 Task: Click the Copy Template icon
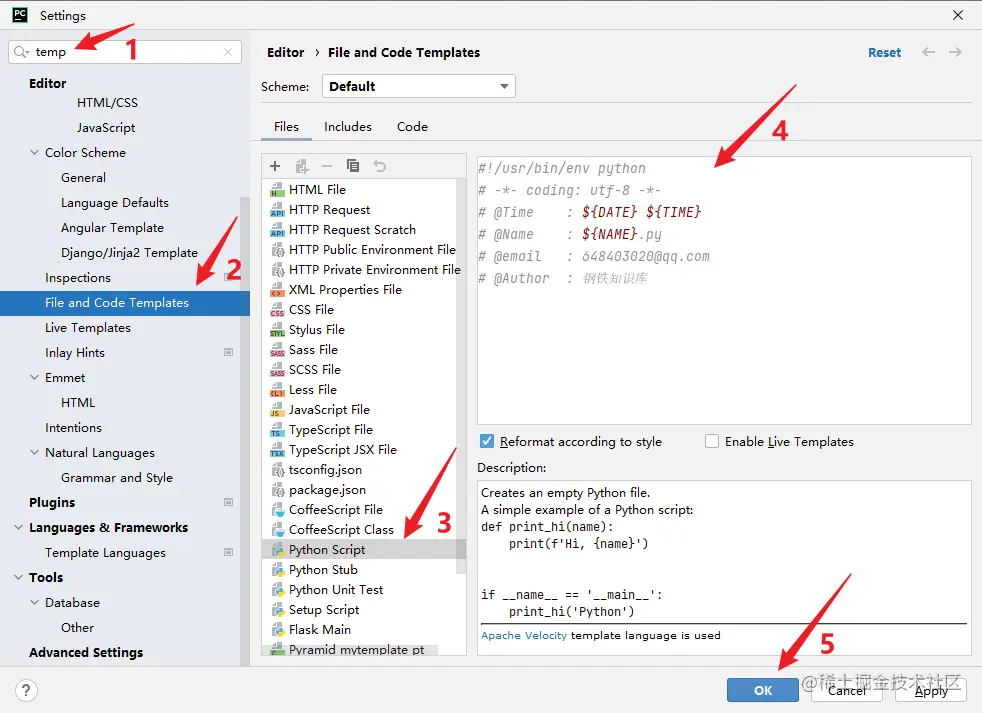click(x=353, y=166)
